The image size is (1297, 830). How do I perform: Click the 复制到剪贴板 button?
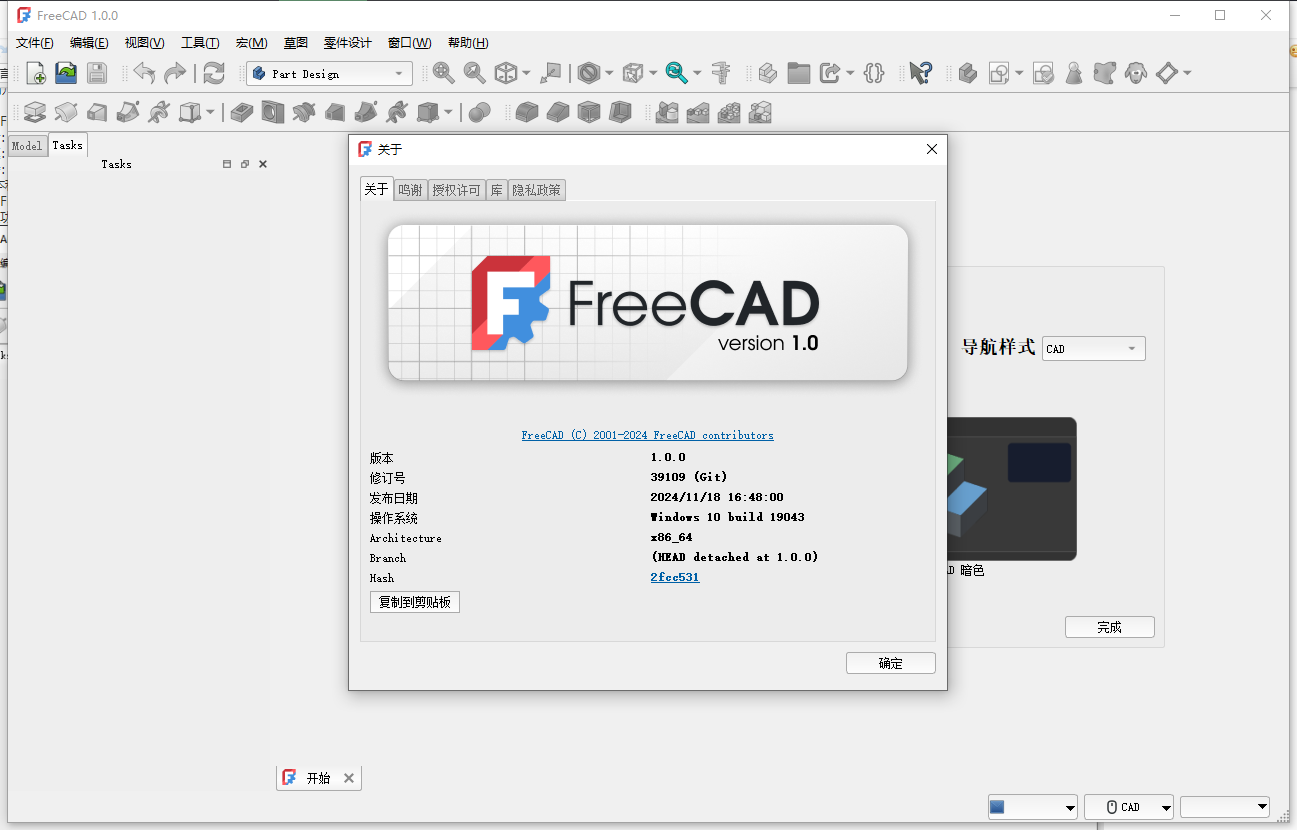[415, 601]
